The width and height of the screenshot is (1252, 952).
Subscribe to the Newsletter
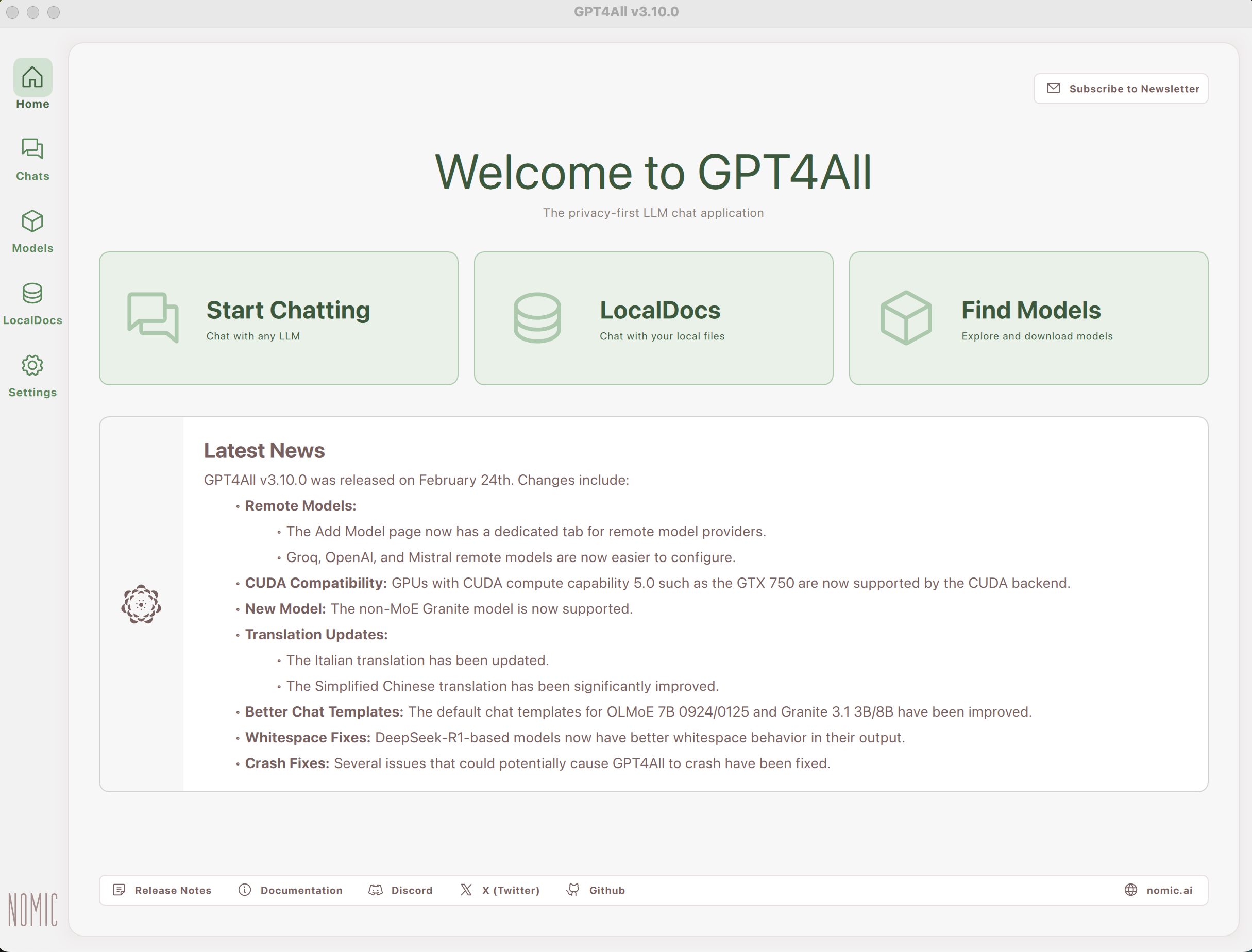(1121, 89)
